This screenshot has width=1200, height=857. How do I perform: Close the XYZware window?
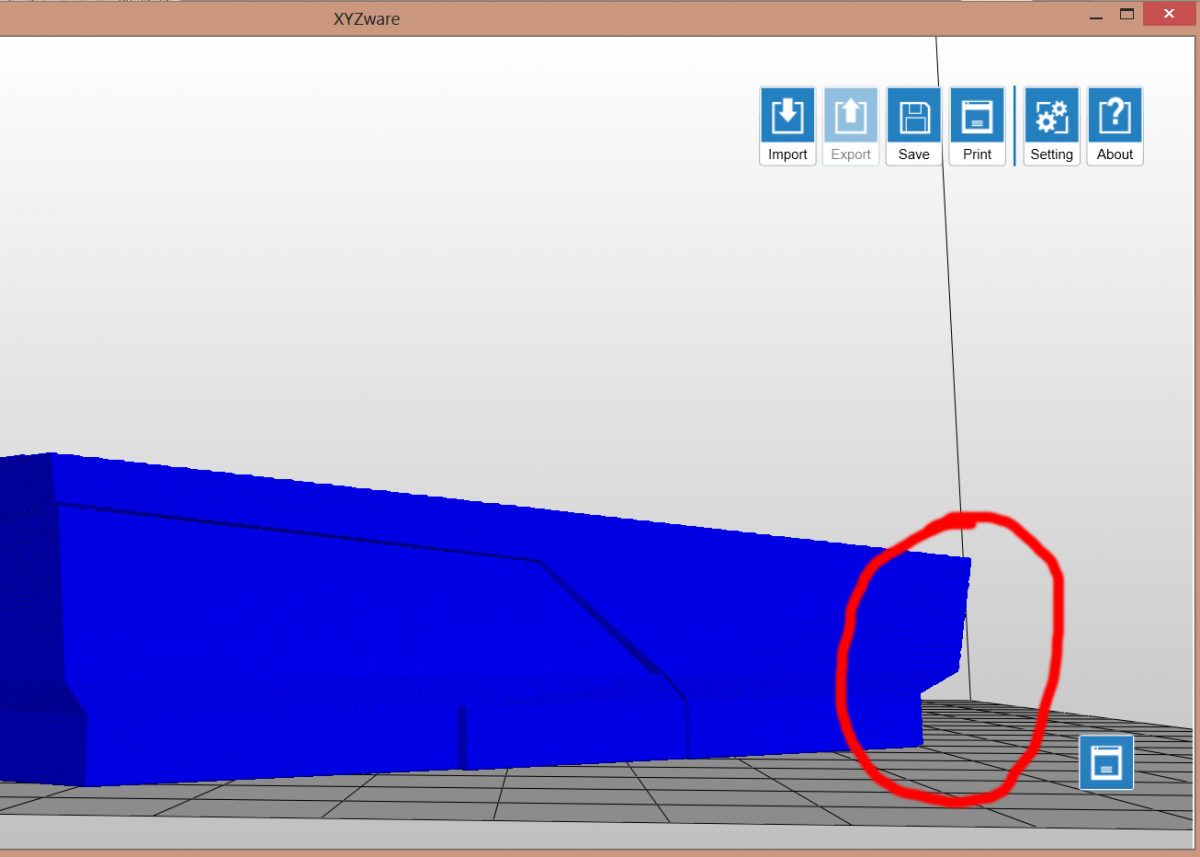(x=1171, y=14)
